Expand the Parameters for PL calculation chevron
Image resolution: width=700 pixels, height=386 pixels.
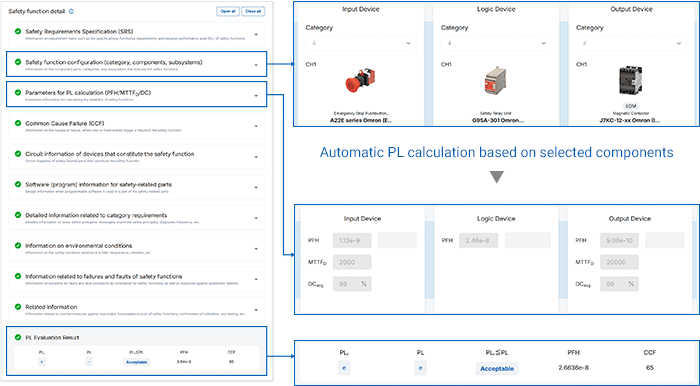256,95
